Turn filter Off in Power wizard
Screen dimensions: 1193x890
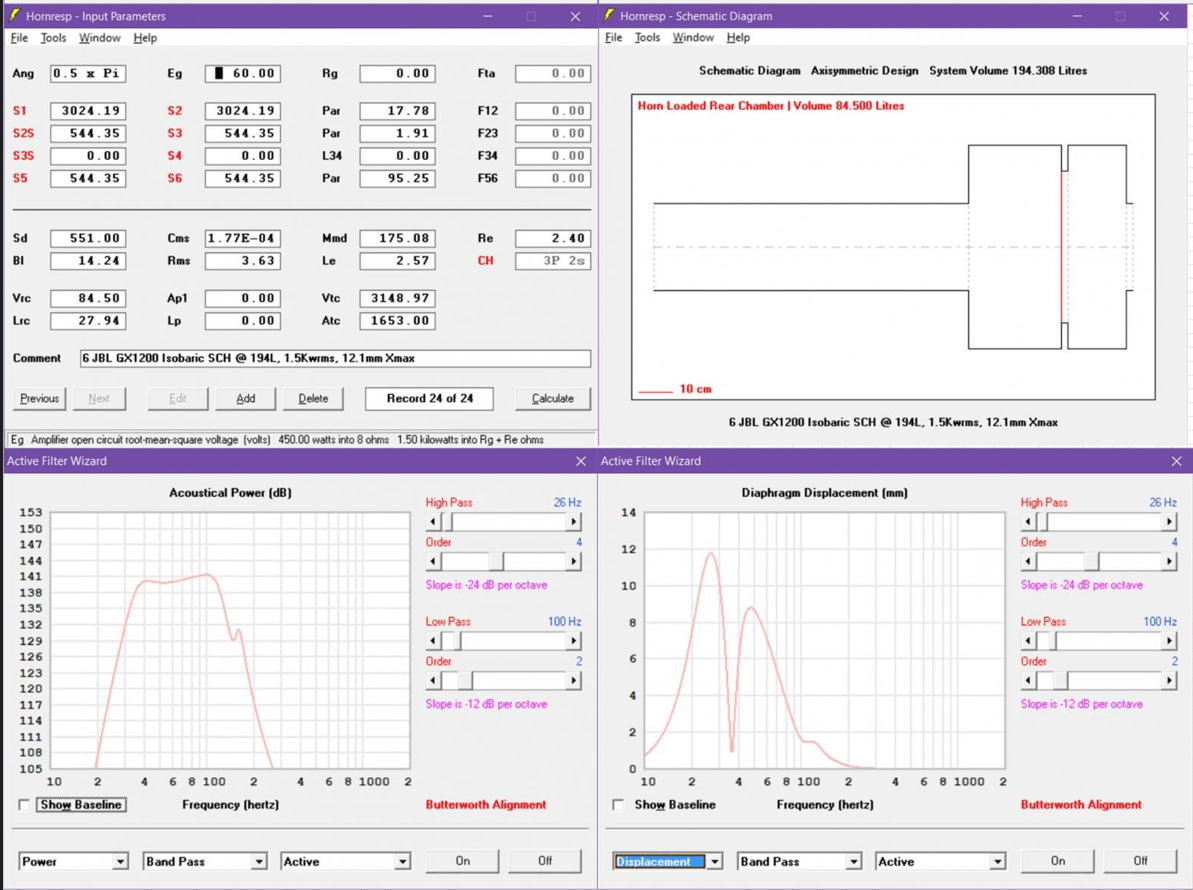pyautogui.click(x=545, y=861)
